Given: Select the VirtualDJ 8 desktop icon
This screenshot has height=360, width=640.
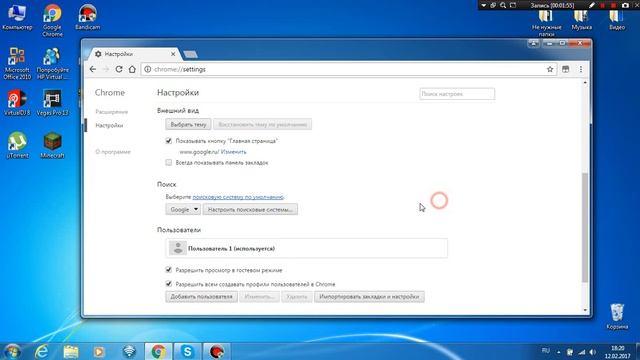Looking at the screenshot, I should 17,103.
